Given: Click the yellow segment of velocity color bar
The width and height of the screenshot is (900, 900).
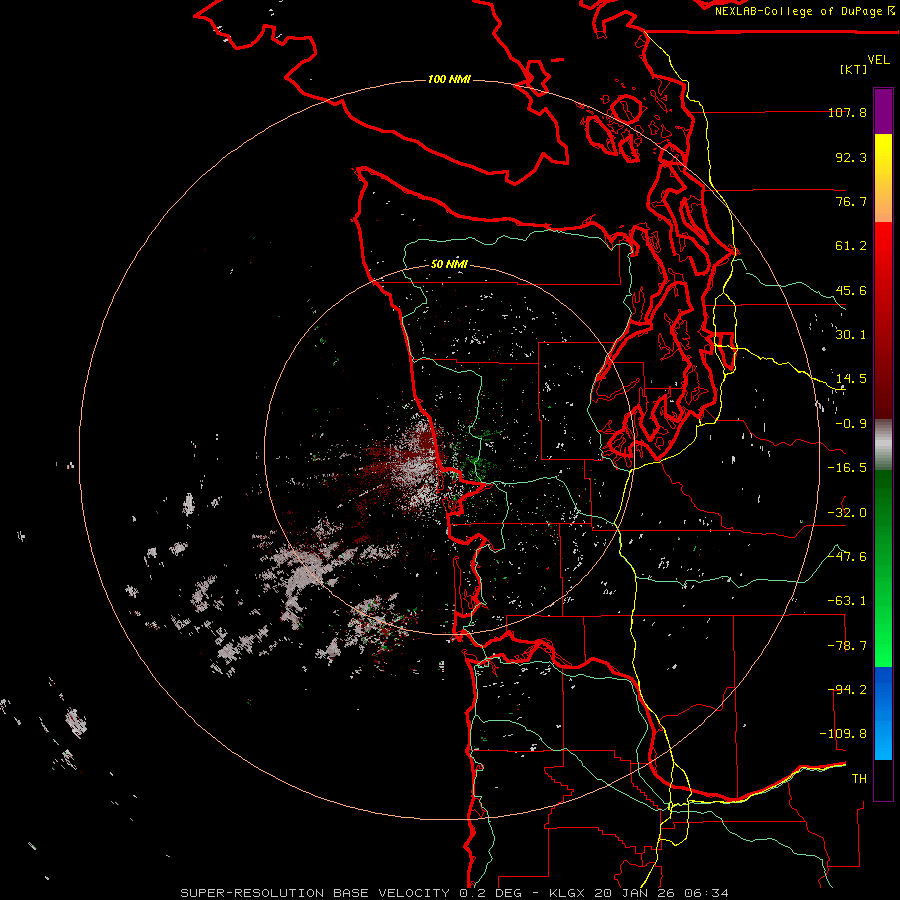Looking at the screenshot, I should [883, 178].
